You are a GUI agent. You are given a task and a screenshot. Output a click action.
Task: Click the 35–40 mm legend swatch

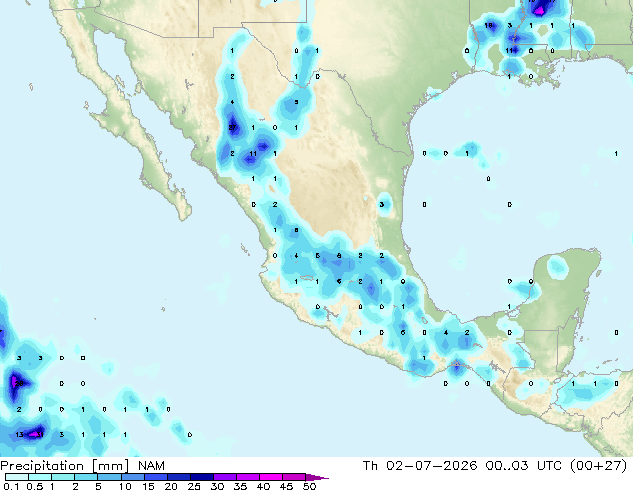248,477
